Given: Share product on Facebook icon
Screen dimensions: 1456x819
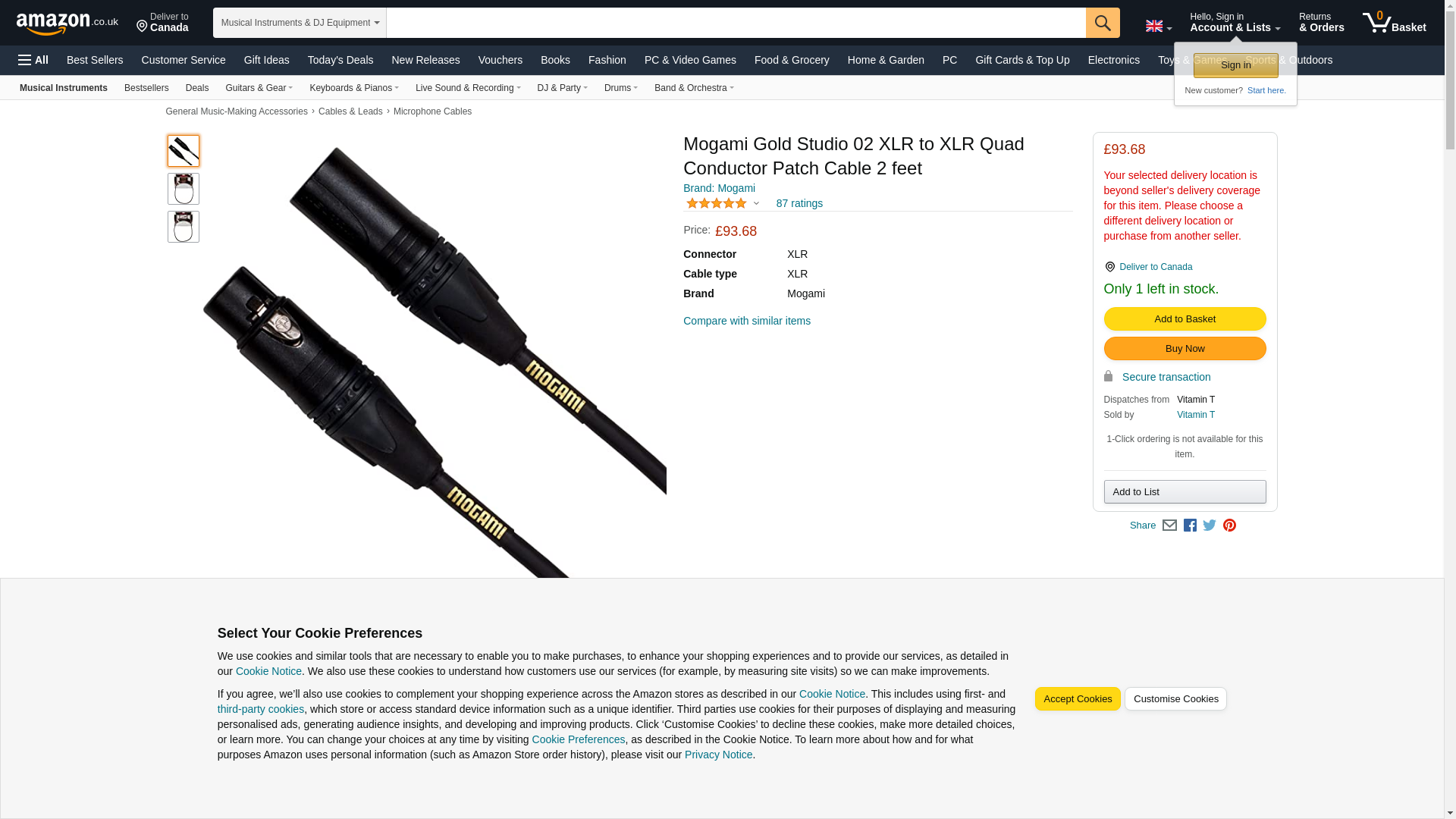Looking at the screenshot, I should coord(1190,526).
